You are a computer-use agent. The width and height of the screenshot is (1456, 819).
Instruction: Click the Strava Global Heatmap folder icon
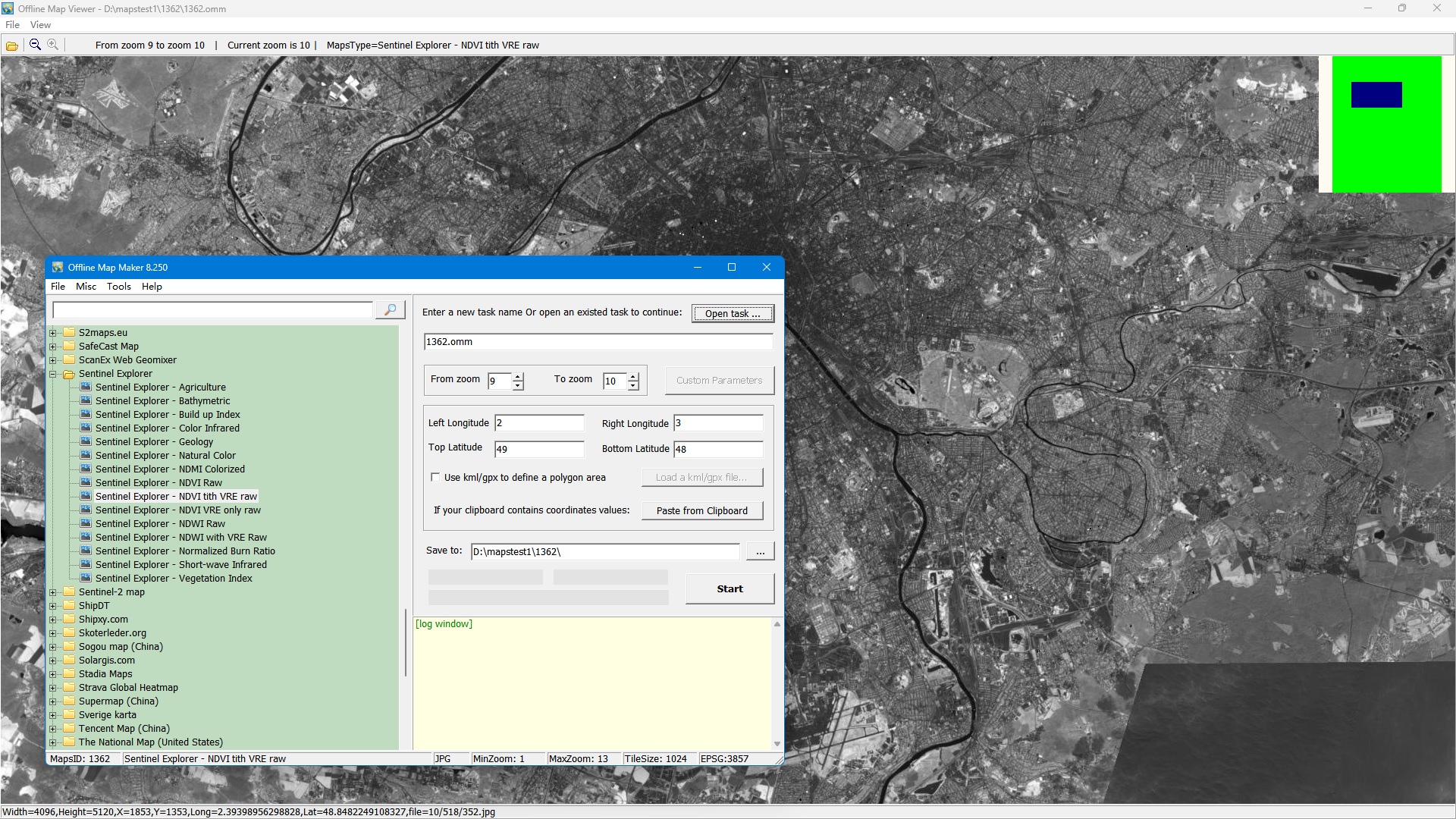(69, 687)
